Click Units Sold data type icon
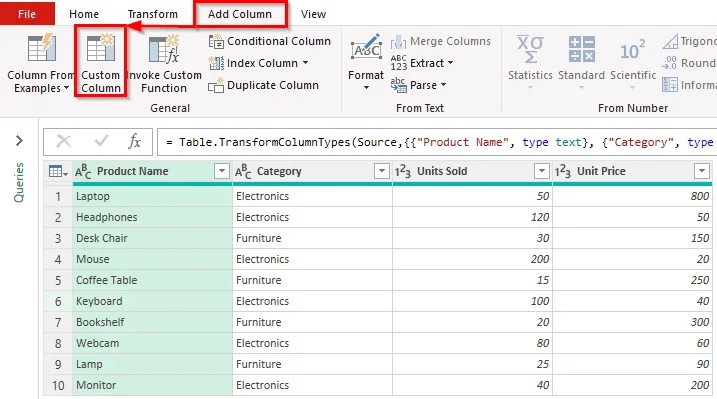717x399 pixels. click(403, 171)
